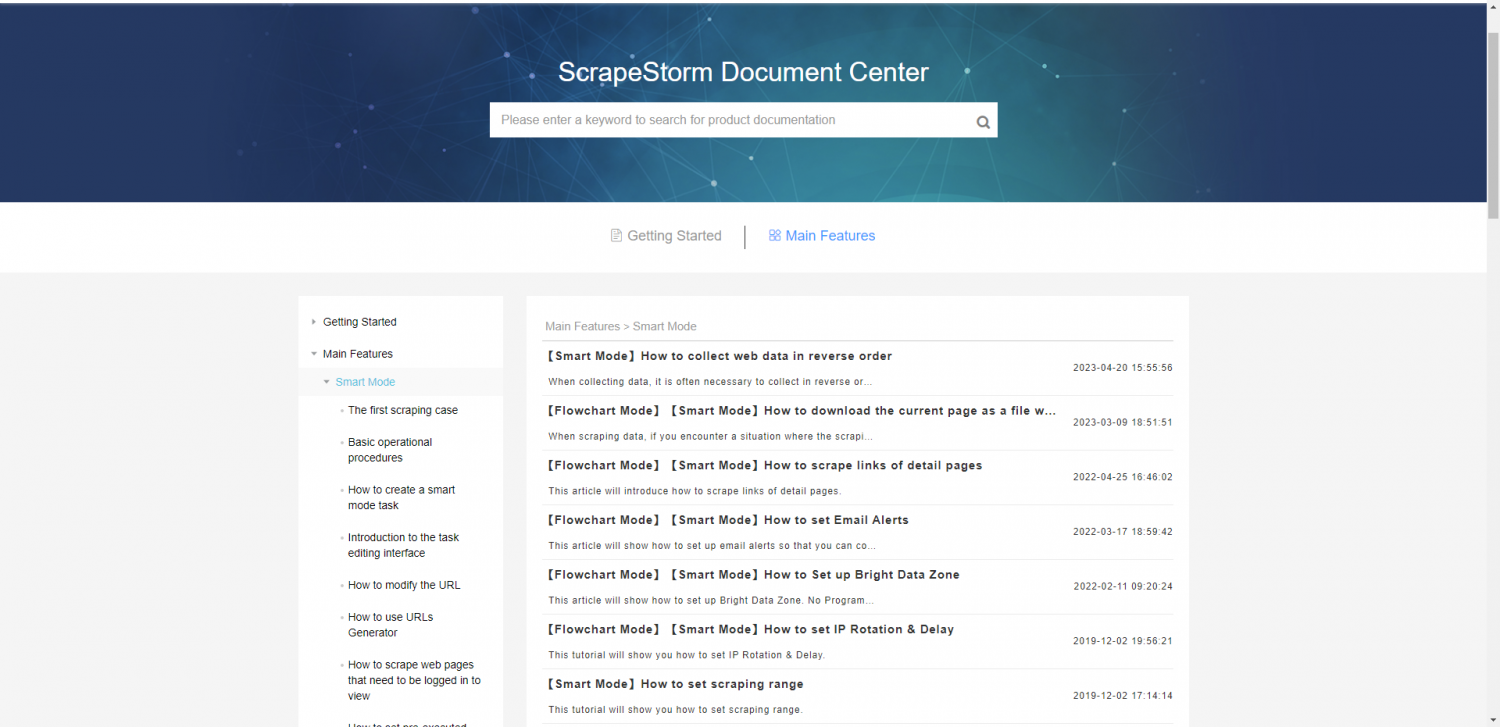The image size is (1500, 727).
Task: Click timestamp 2022-02-11 09:20:24
Action: (1123, 586)
